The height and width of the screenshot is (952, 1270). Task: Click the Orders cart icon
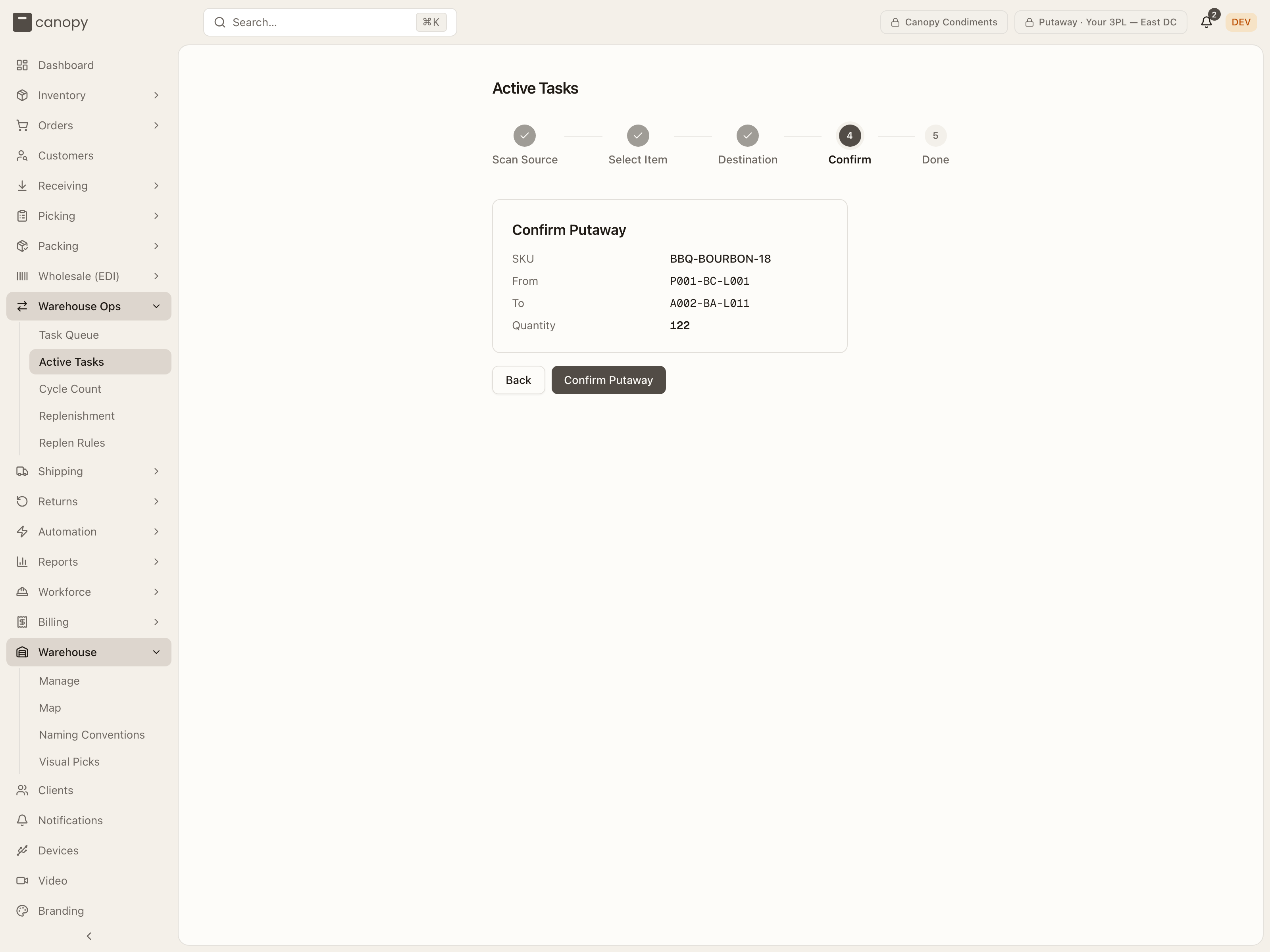(22, 125)
